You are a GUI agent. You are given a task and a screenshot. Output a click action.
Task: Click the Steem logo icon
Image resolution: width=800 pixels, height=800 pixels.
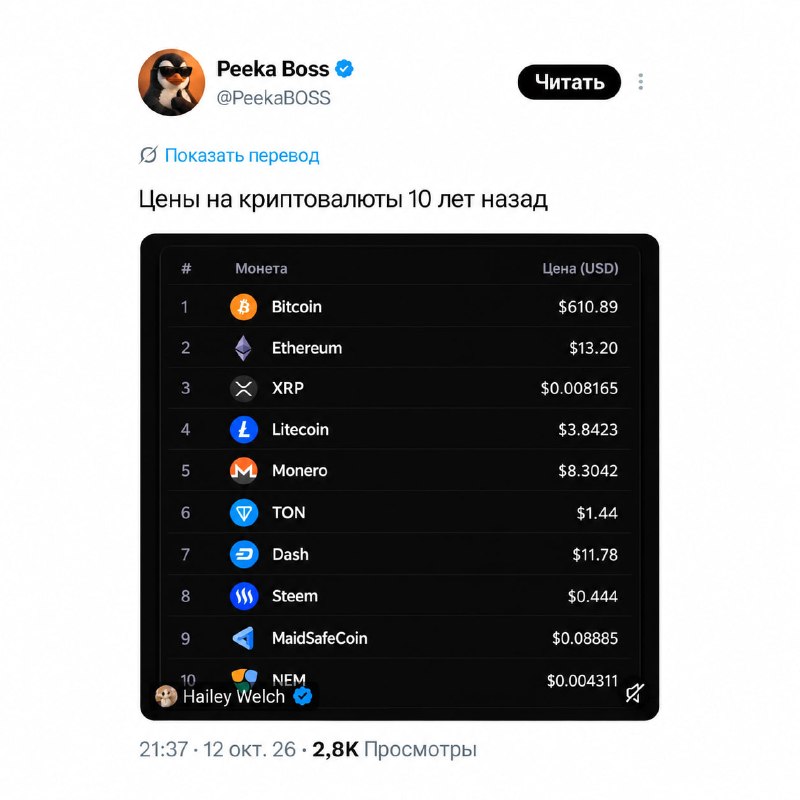[243, 596]
